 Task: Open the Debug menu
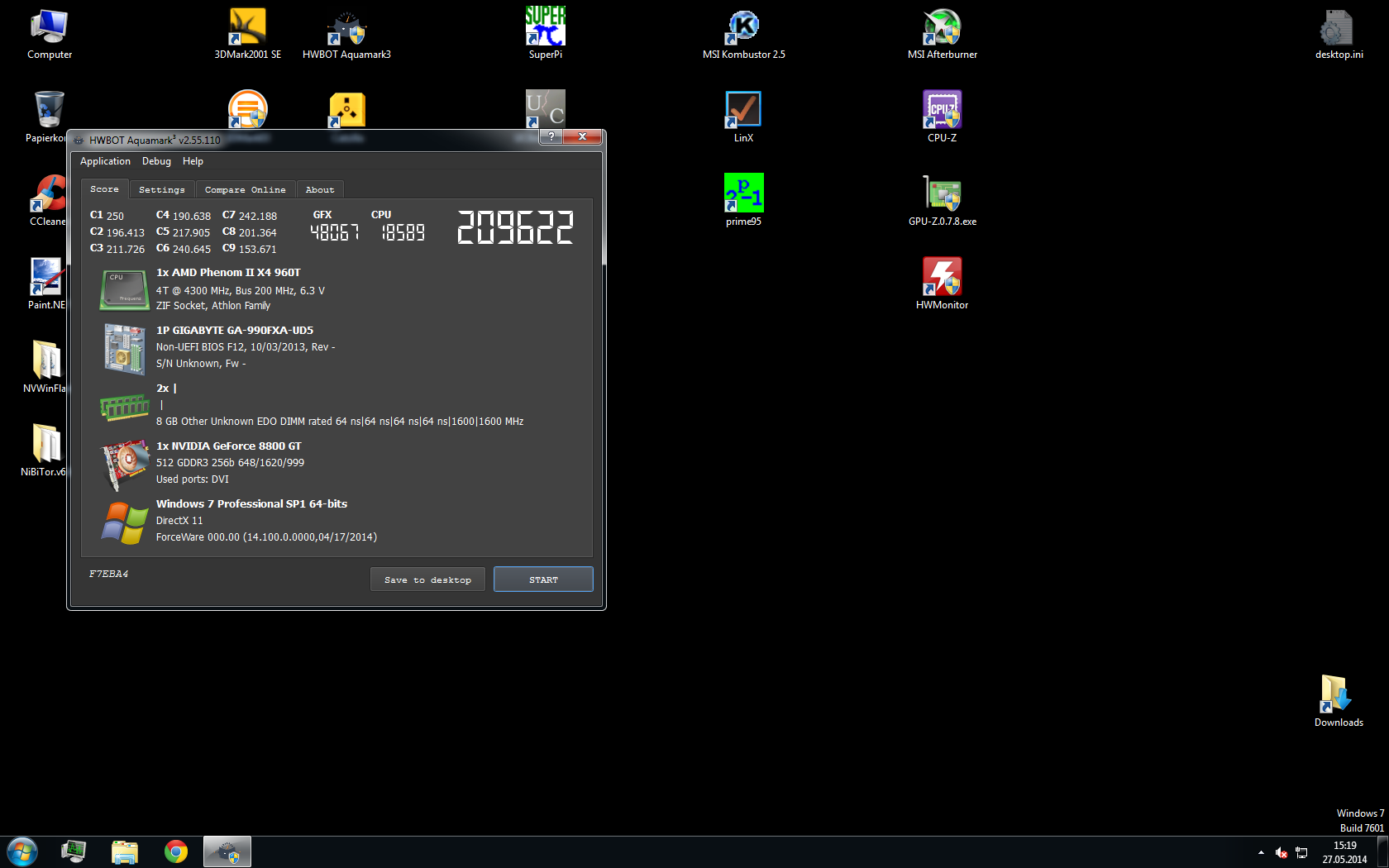point(156,161)
